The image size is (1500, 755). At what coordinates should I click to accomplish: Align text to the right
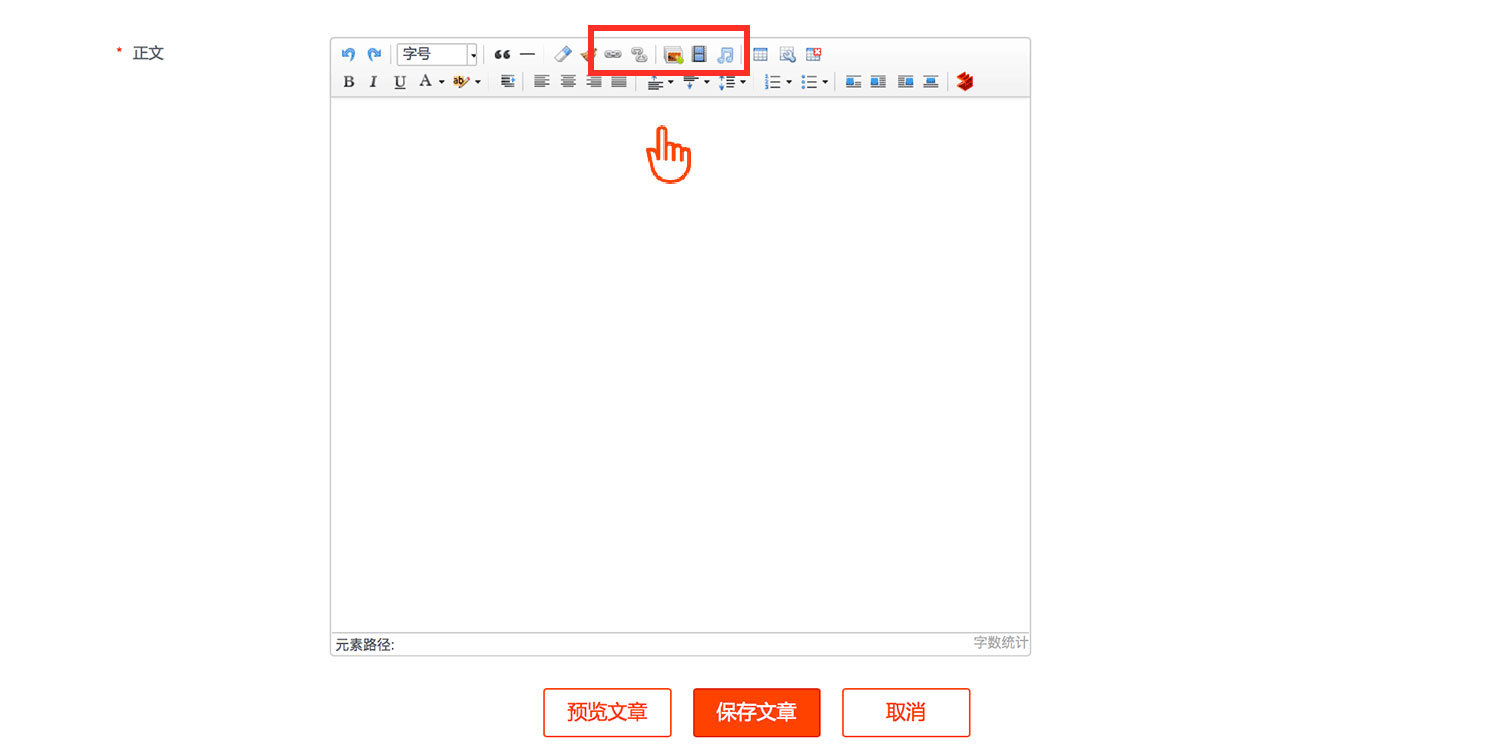[594, 82]
